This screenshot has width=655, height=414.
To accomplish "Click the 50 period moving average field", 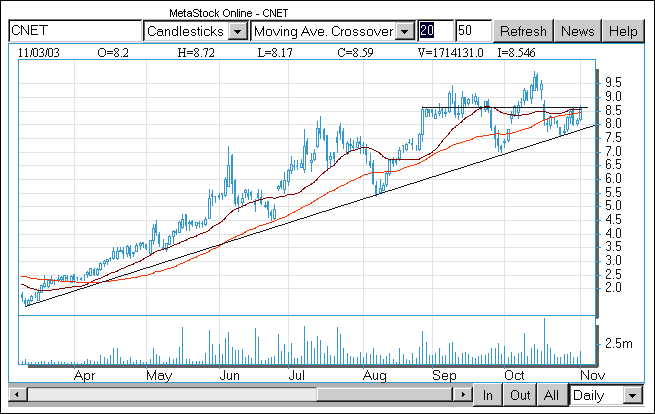I will coord(473,31).
